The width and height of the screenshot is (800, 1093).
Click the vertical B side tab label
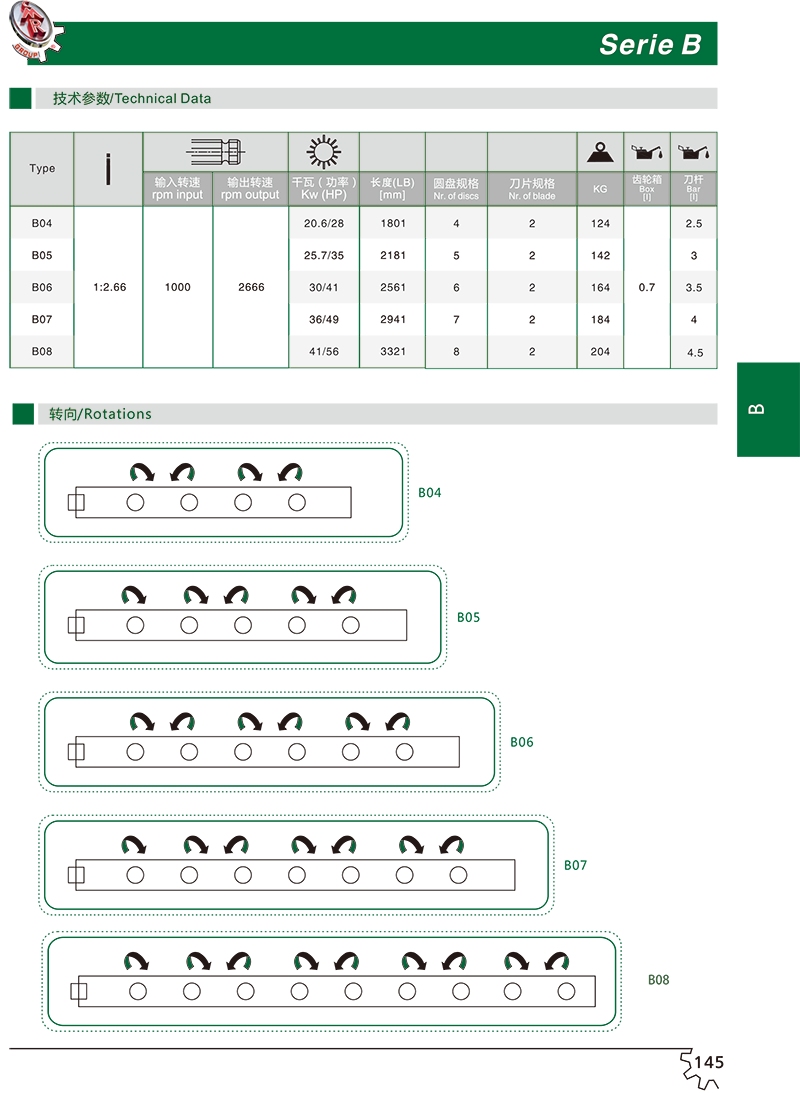click(x=757, y=409)
